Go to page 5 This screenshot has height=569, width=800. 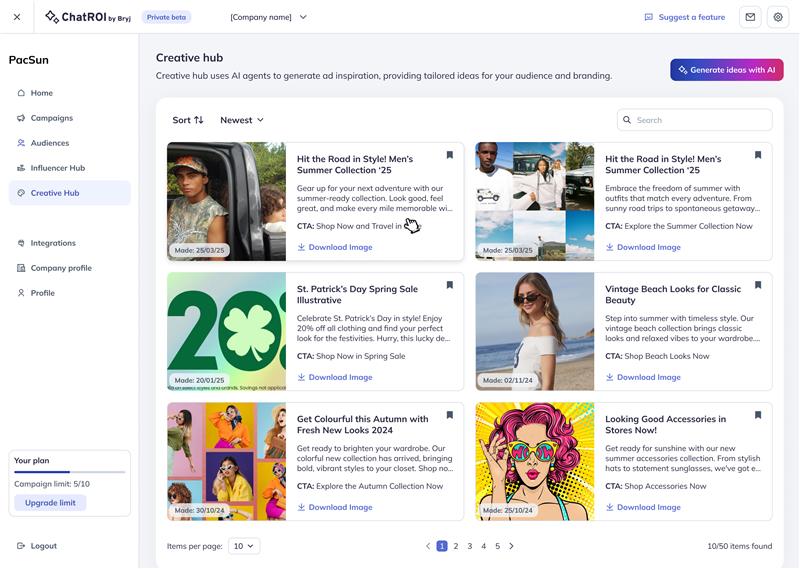[497, 546]
